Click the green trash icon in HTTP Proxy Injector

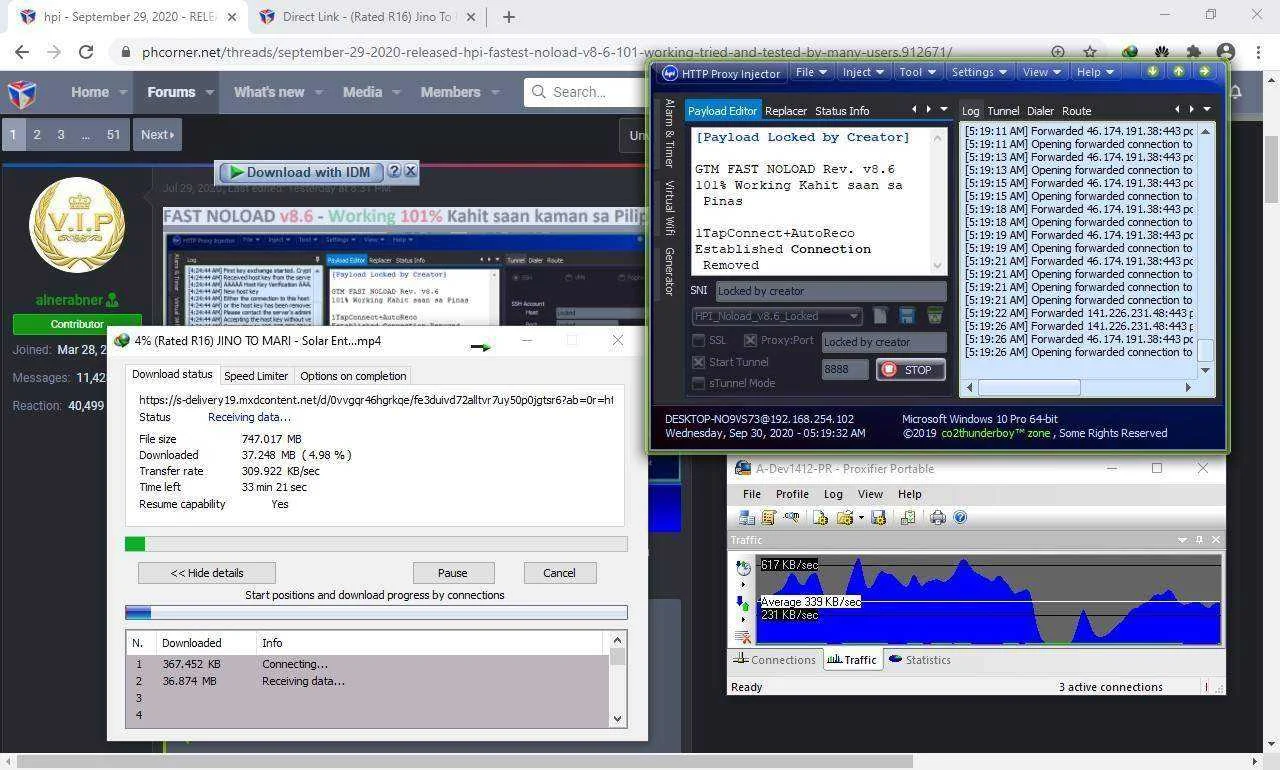(934, 316)
